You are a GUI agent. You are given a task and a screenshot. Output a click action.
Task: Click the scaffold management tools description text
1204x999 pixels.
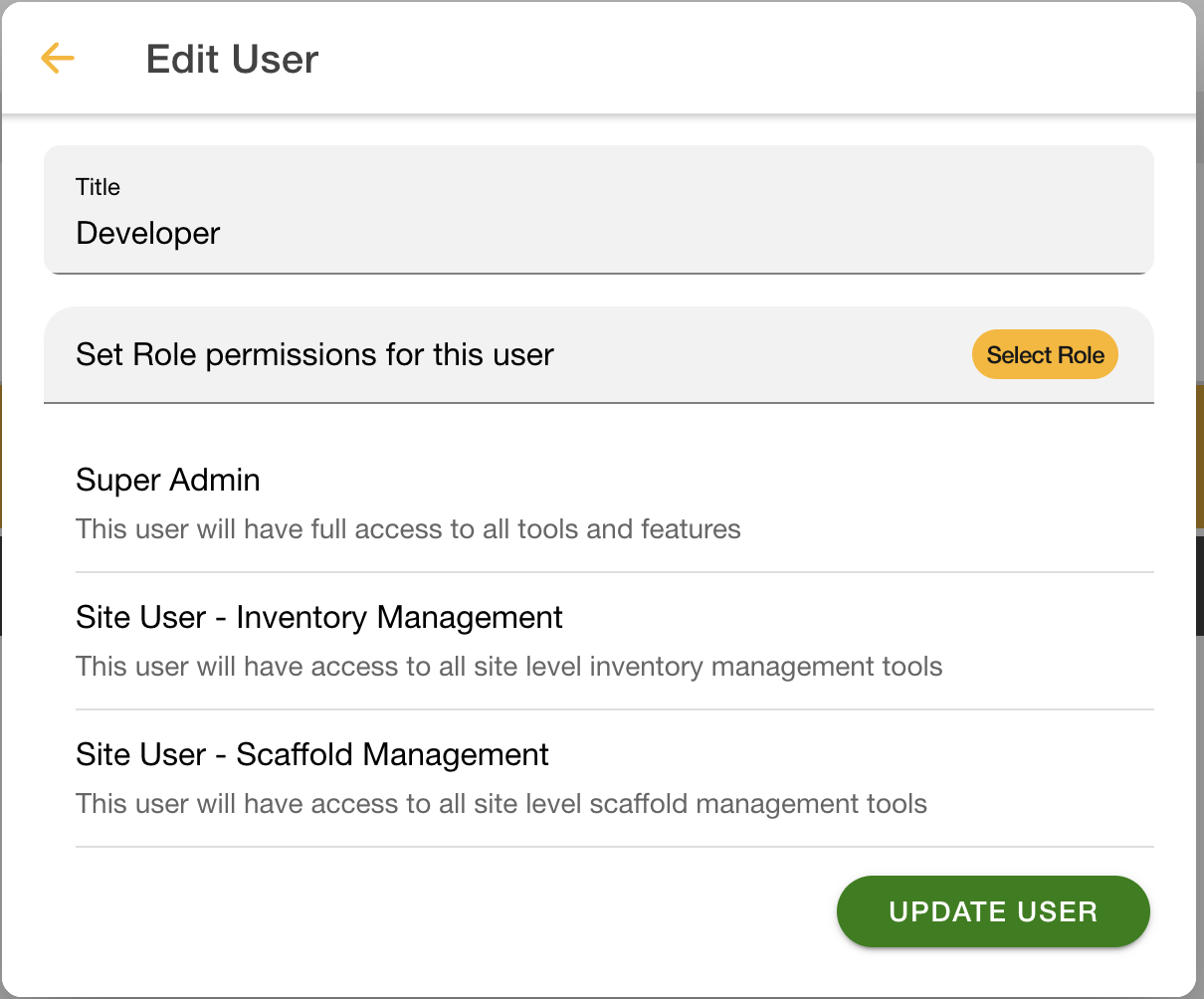point(501,804)
